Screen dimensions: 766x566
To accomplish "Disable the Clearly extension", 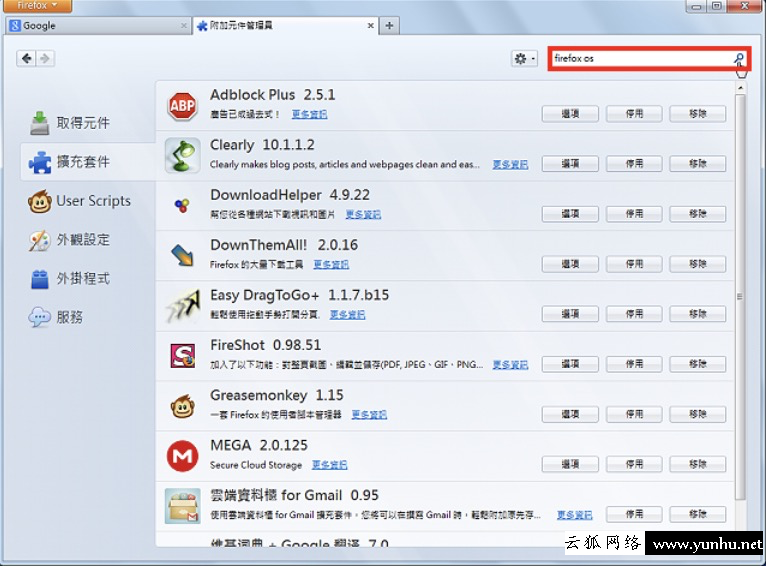I will pos(634,164).
